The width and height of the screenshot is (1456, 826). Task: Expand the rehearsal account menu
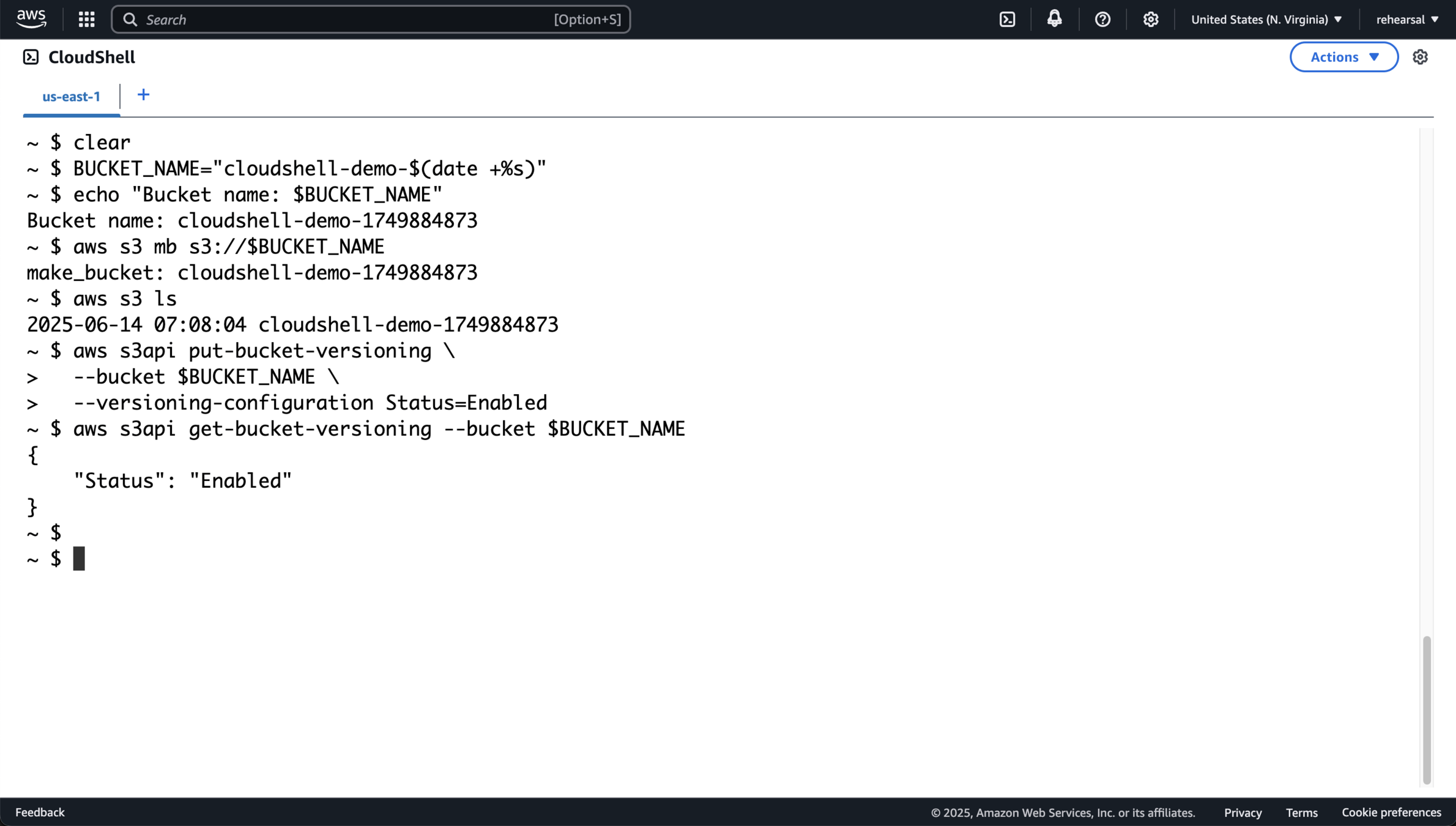(1406, 20)
